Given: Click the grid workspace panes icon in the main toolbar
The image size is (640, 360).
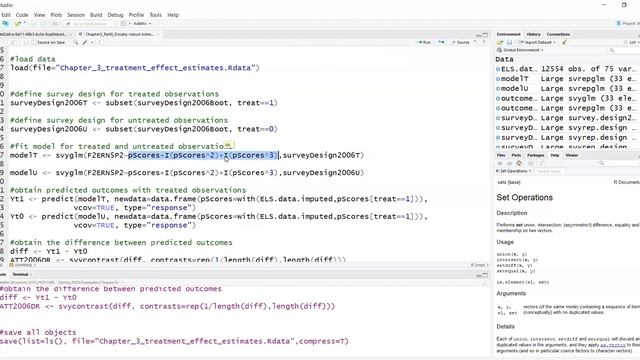Looking at the screenshot, I should pos(123,24).
